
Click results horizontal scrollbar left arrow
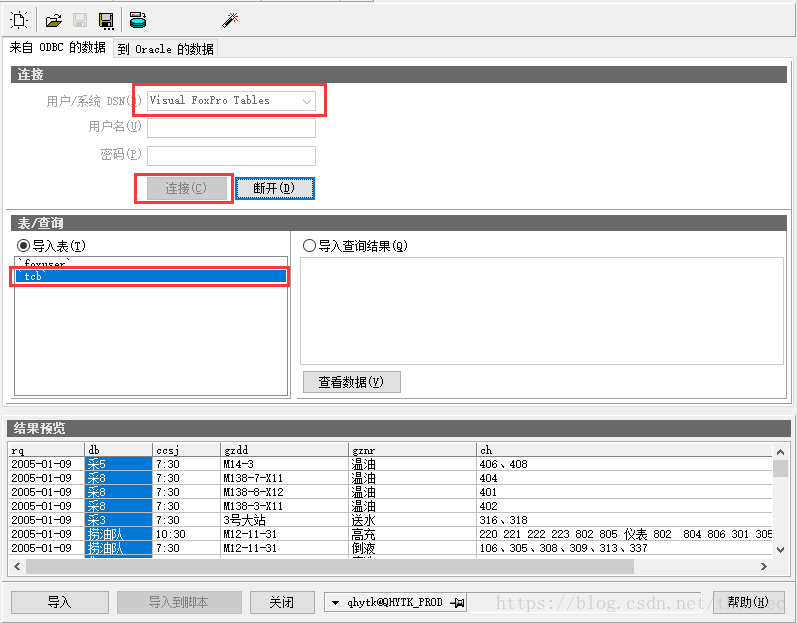coord(17,566)
